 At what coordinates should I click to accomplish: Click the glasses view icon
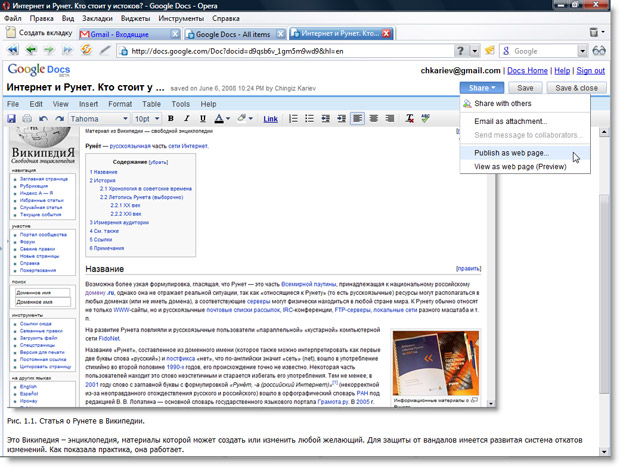pyautogui.click(x=599, y=51)
